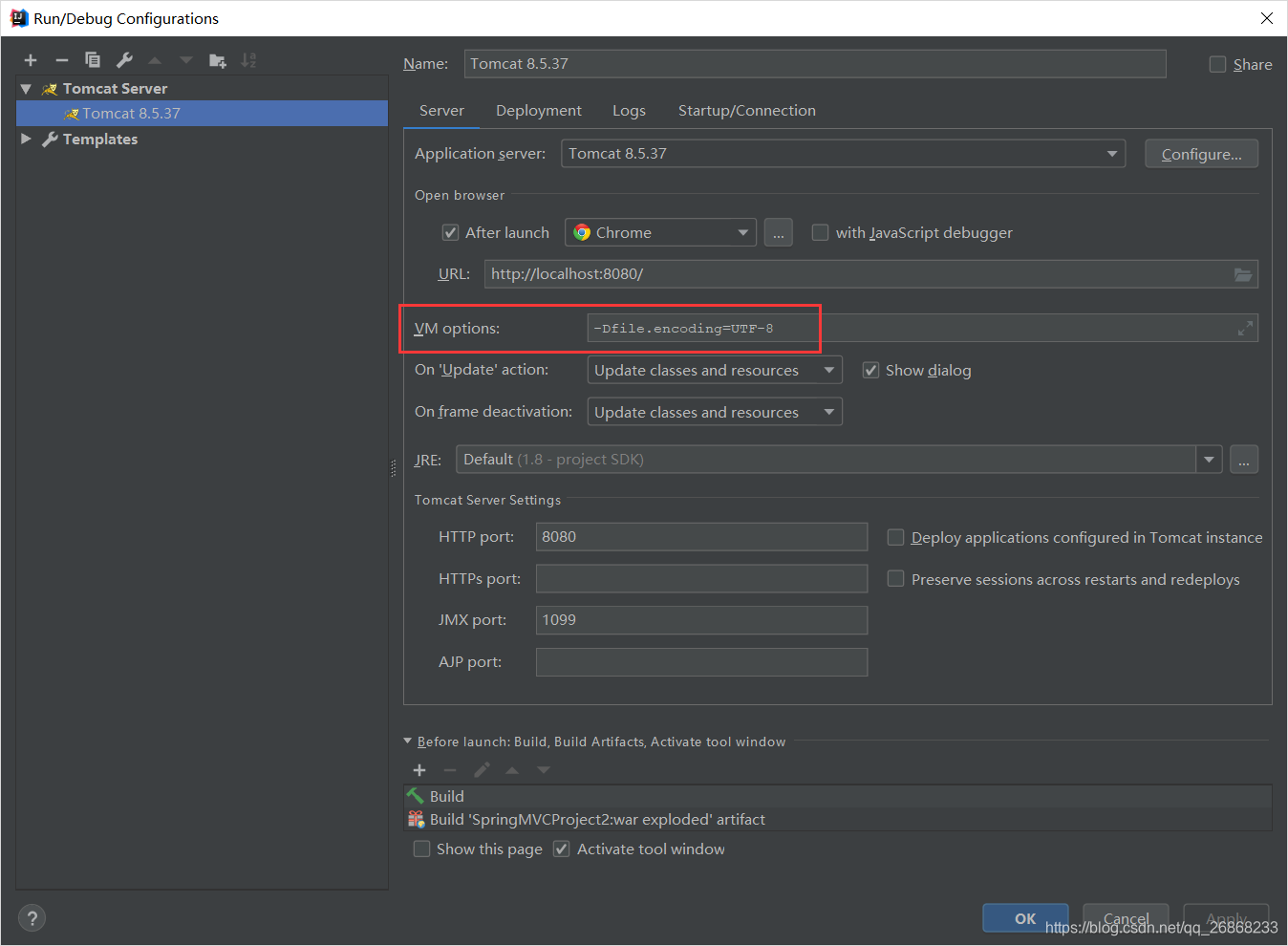This screenshot has height=946, width=1288.
Task: Move the configuration up in the top toolbar
Action: point(155,60)
